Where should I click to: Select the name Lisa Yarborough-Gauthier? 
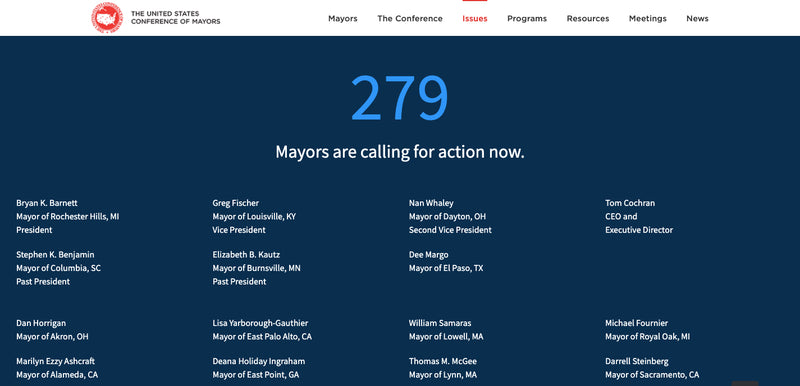pyautogui.click(x=260, y=323)
